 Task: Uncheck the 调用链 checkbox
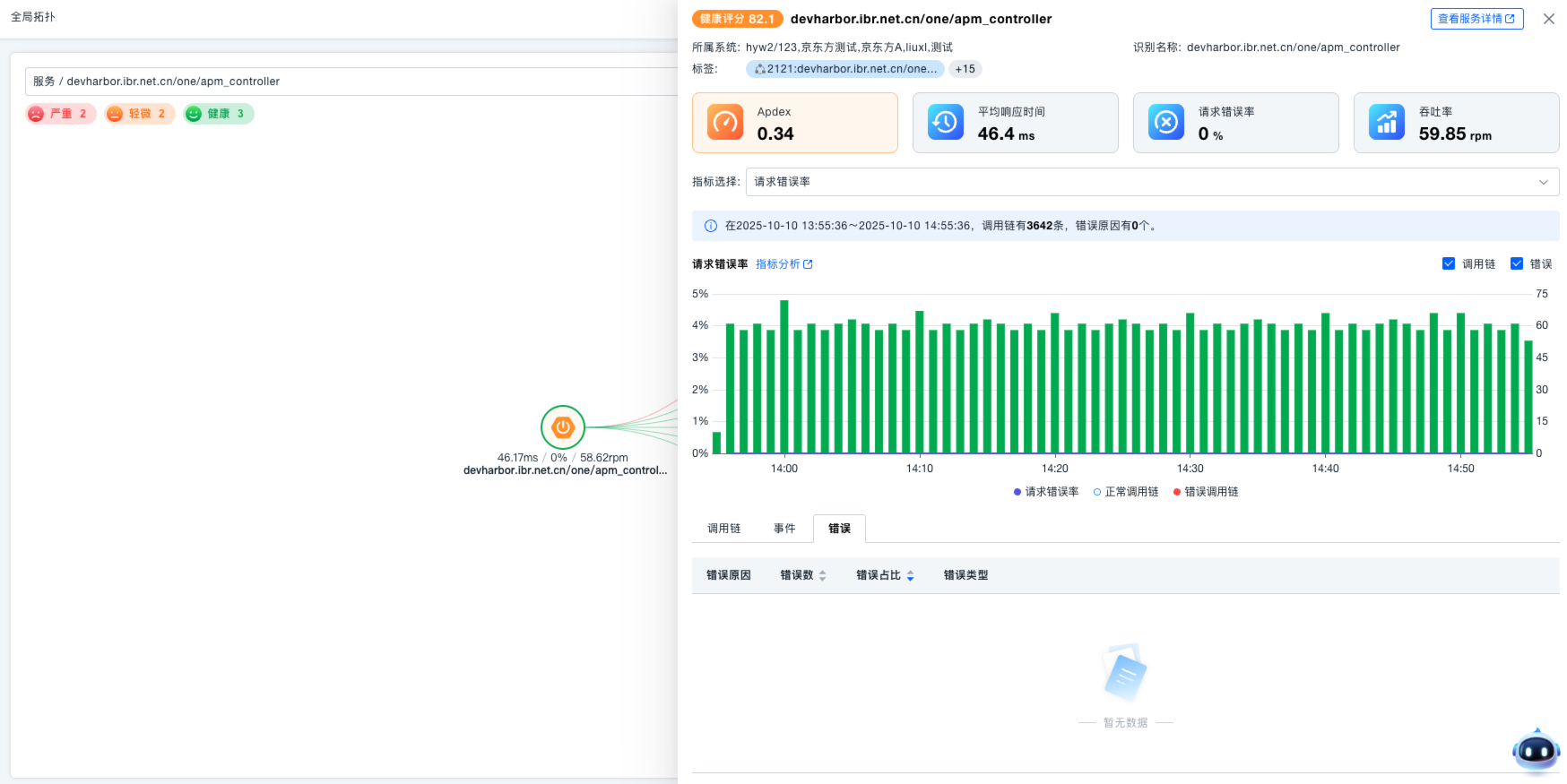1449,263
